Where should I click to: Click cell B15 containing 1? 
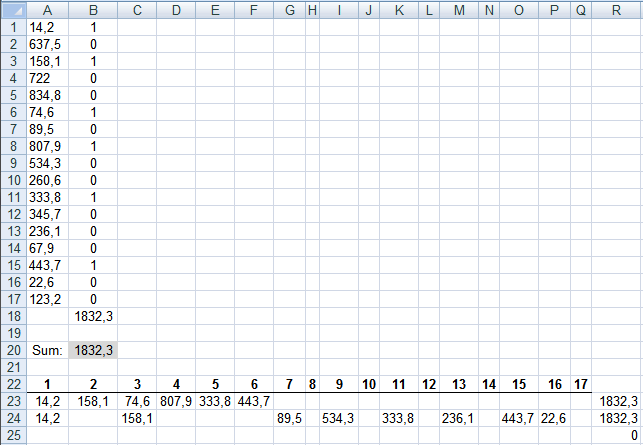click(x=93, y=265)
